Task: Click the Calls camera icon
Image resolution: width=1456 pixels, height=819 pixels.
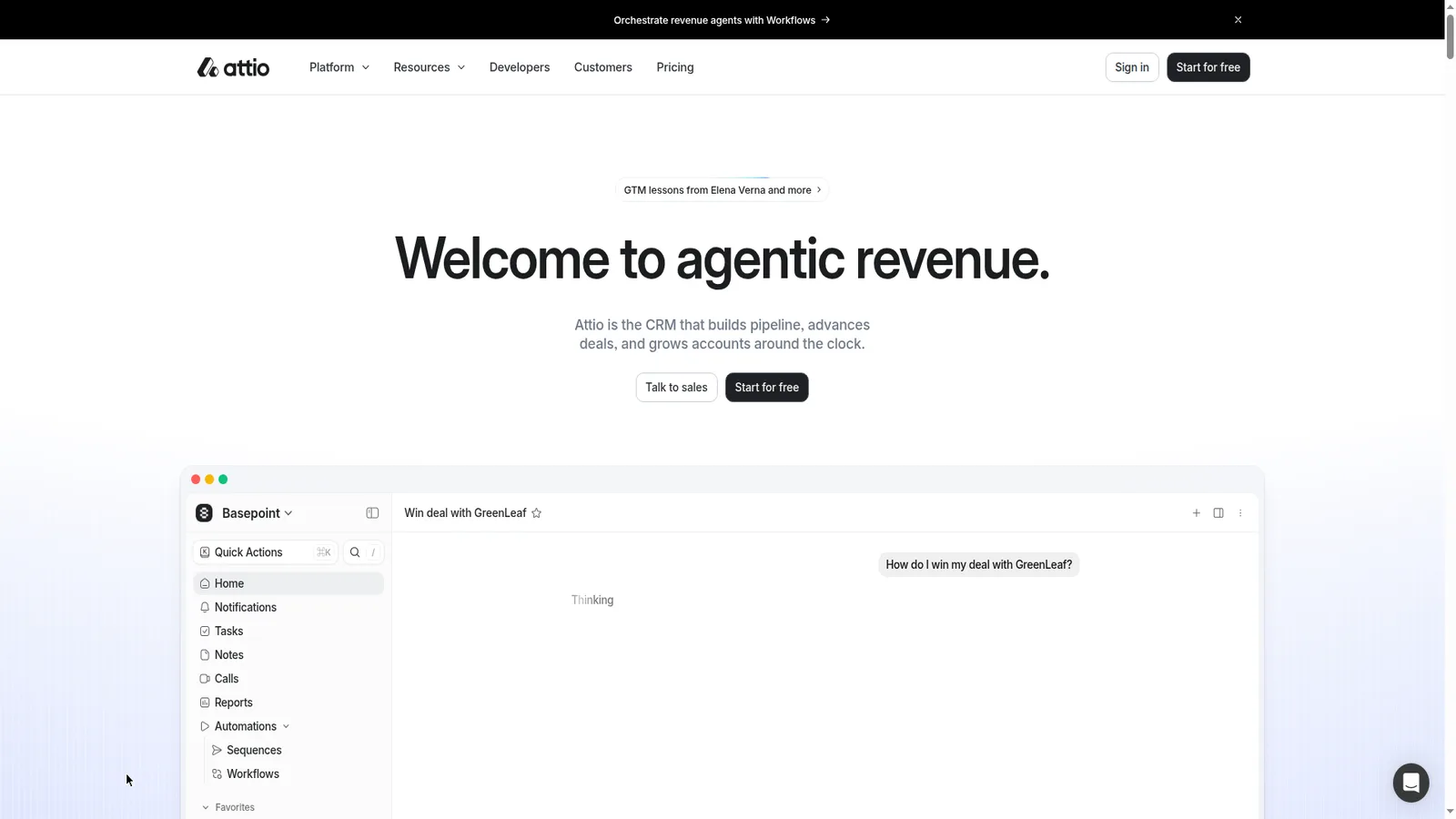Action: click(x=205, y=679)
